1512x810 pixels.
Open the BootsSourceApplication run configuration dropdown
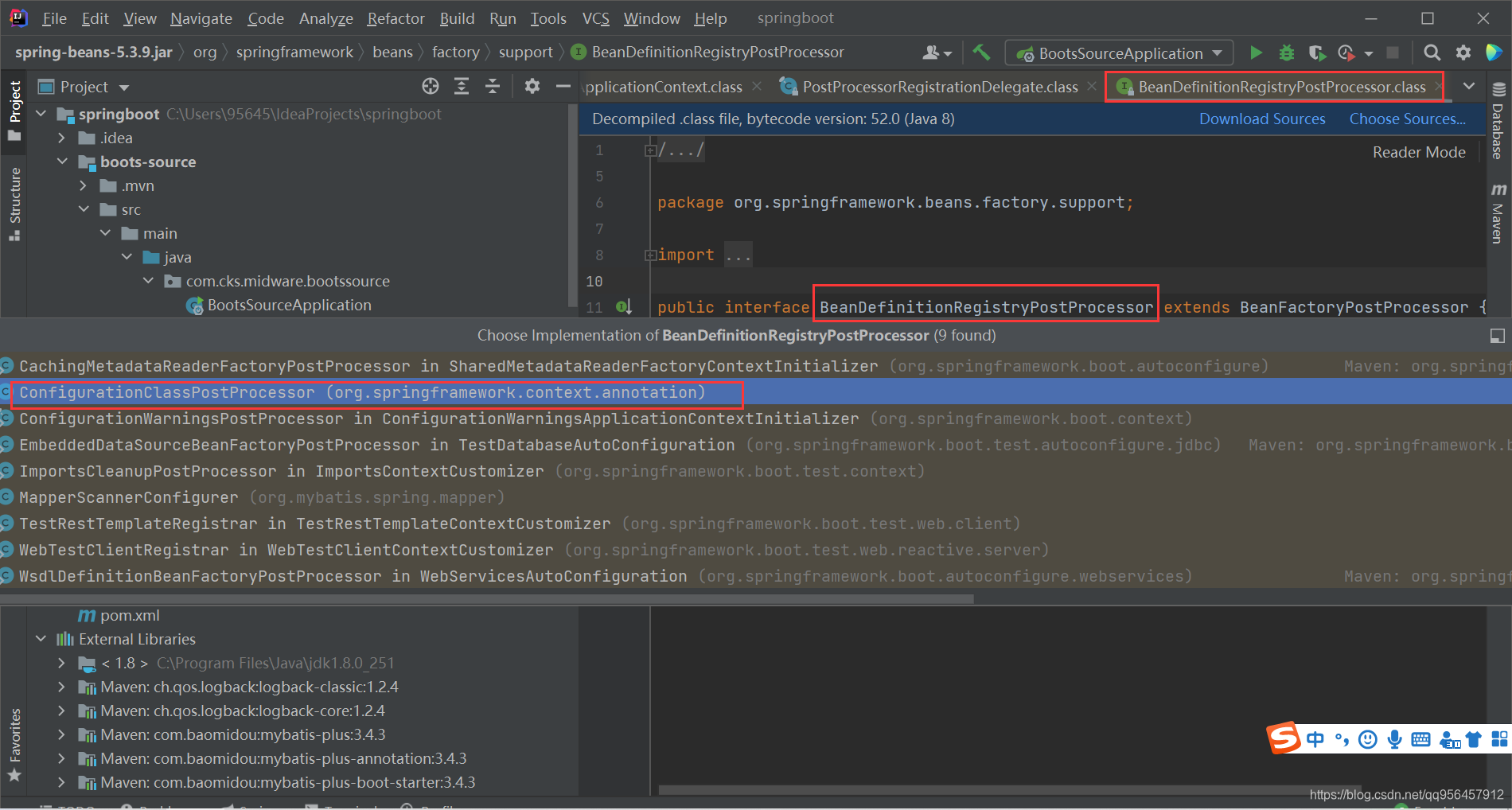click(x=1119, y=53)
